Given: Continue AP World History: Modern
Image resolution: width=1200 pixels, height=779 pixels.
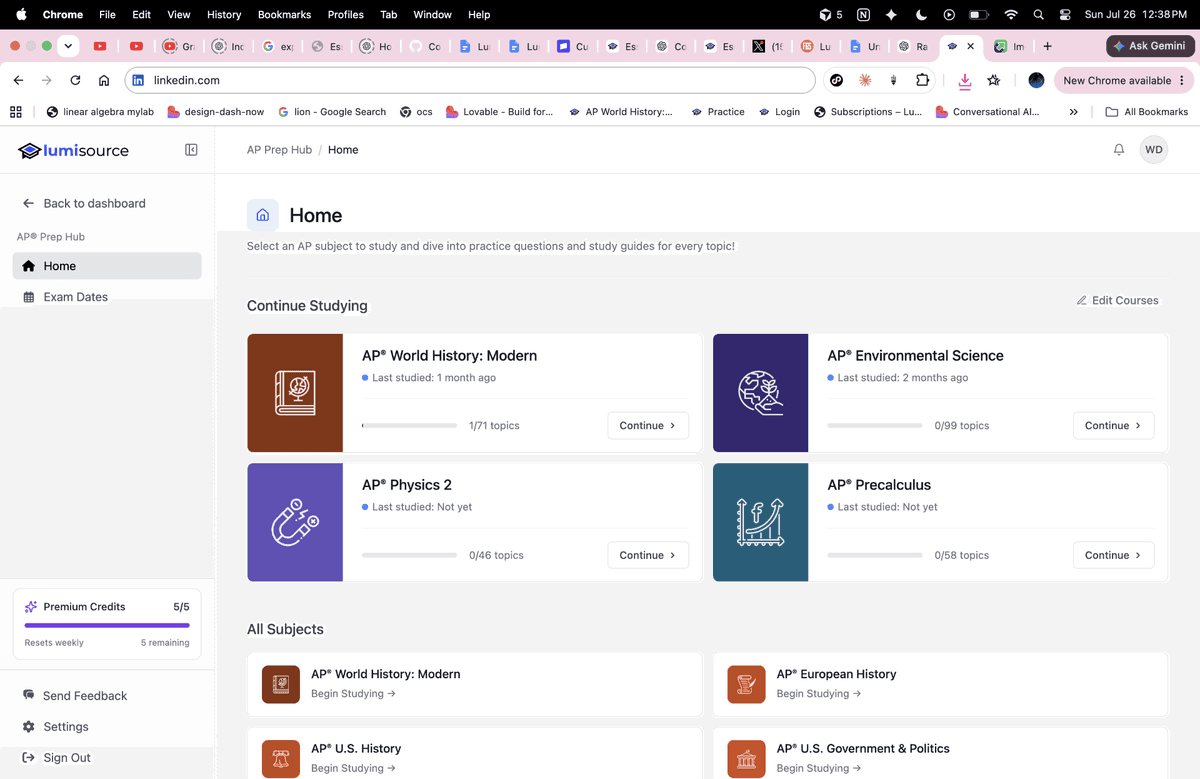Looking at the screenshot, I should (x=648, y=425).
